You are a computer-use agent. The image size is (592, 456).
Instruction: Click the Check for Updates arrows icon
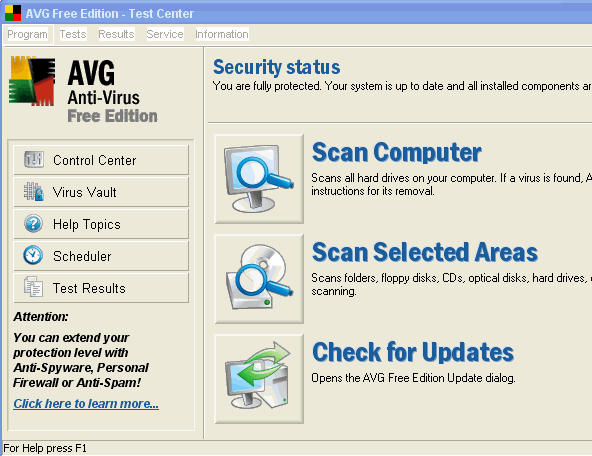pos(259,379)
